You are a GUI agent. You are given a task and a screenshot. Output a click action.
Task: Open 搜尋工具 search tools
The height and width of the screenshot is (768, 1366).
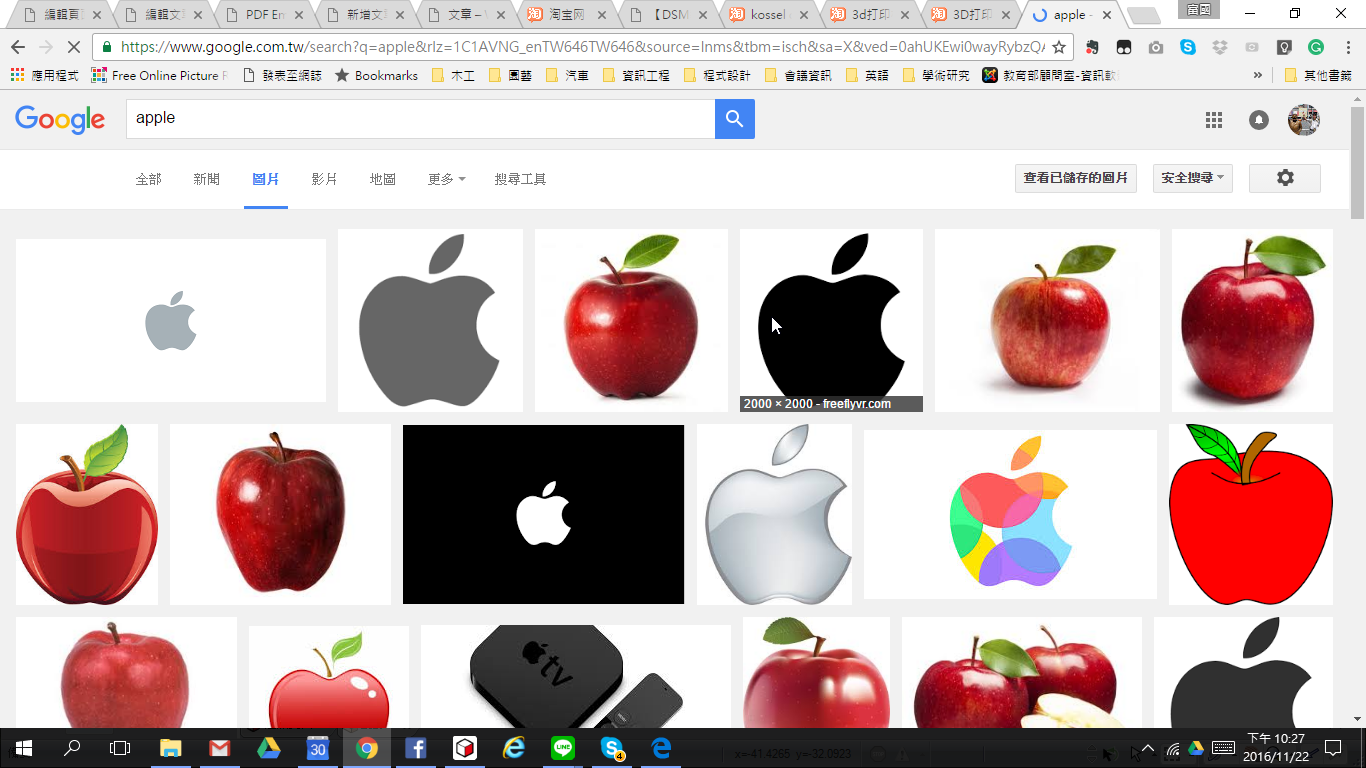(x=520, y=179)
